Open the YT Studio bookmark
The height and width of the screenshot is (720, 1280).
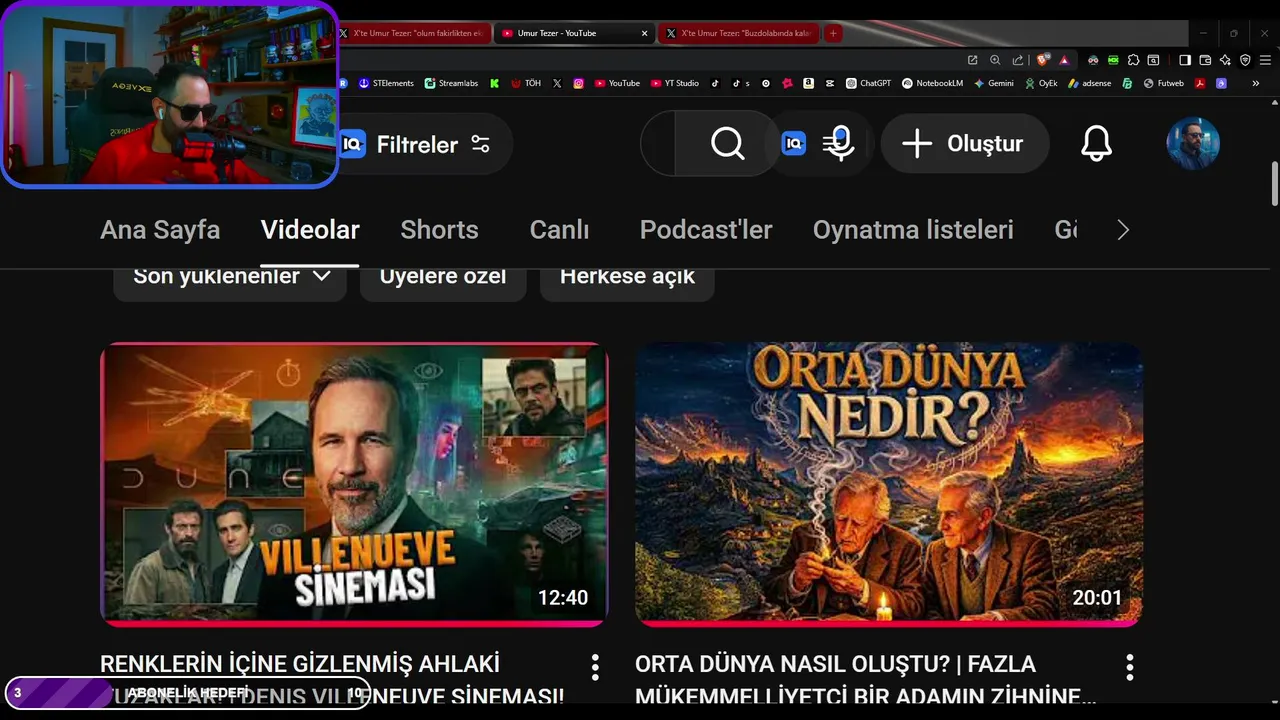(675, 83)
